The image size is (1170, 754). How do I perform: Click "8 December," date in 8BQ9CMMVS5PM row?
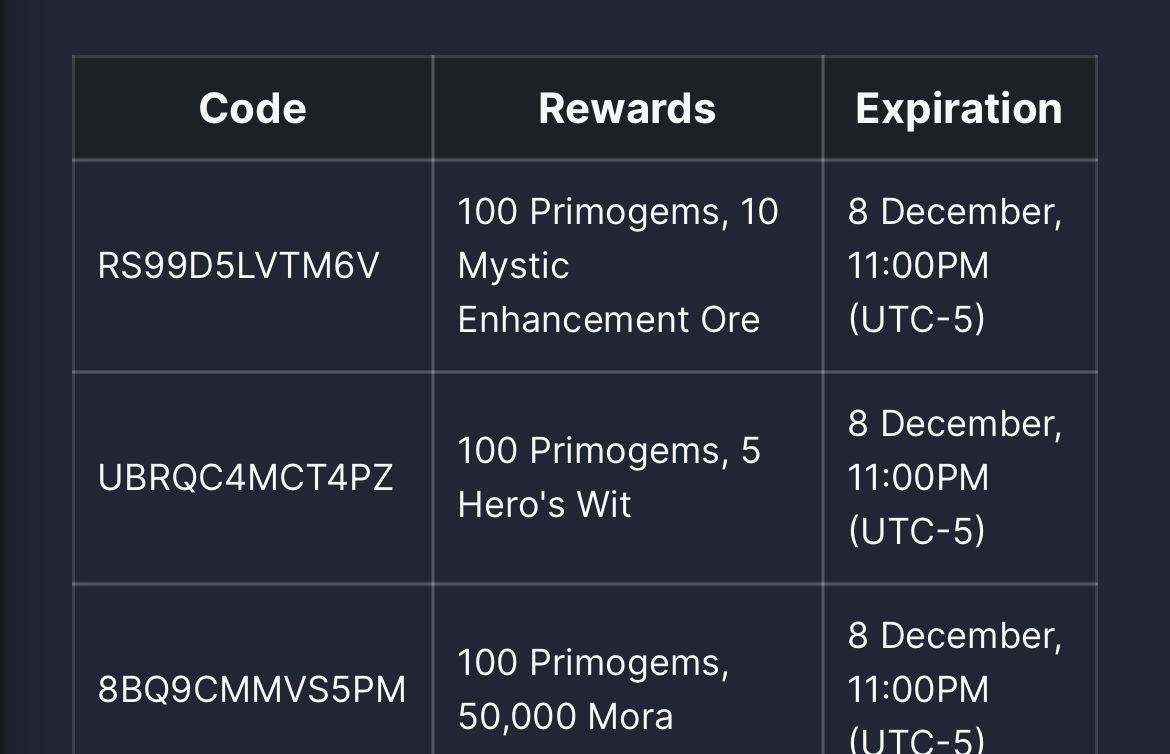954,636
